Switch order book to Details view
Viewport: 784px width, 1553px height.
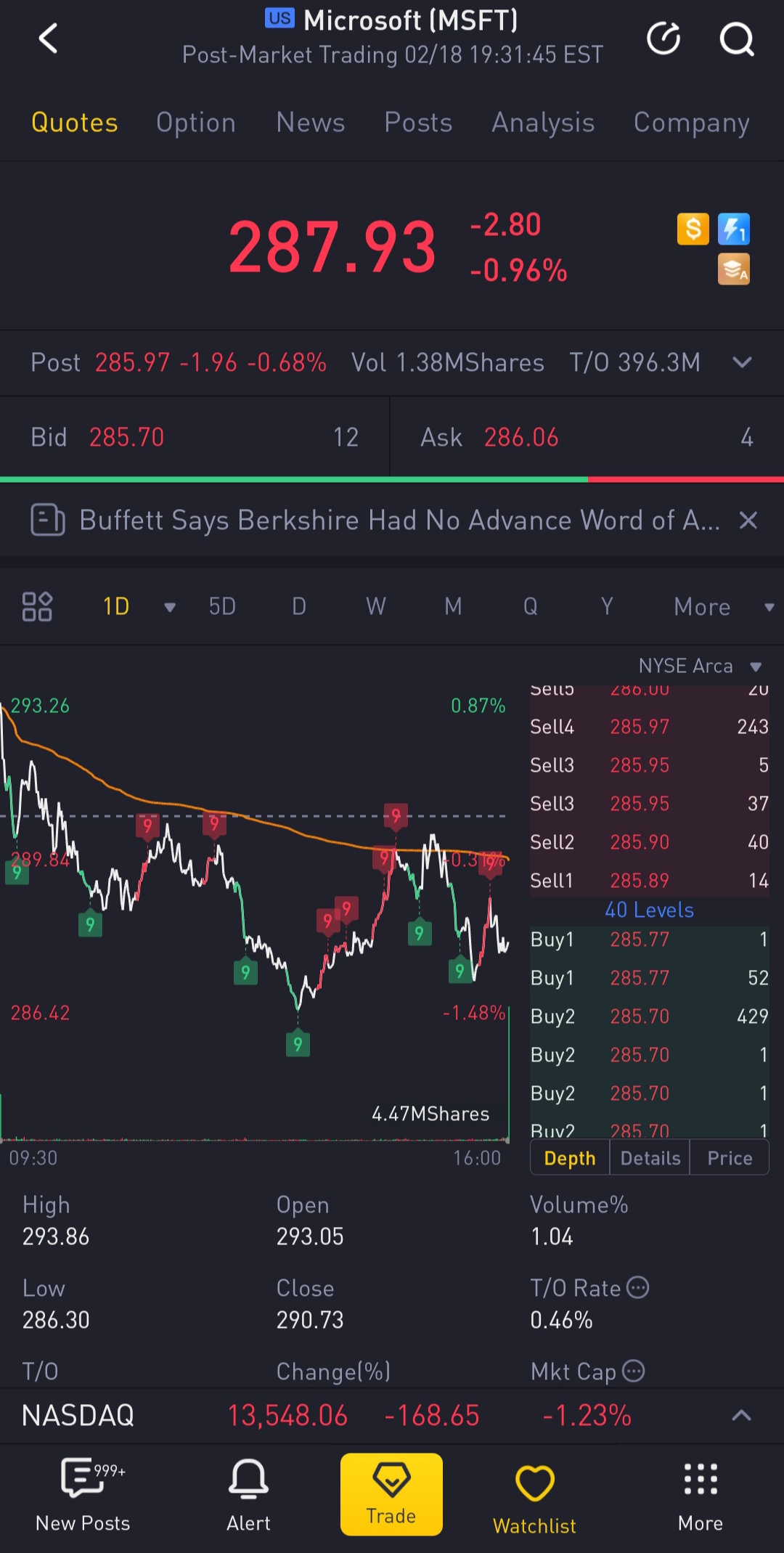650,1158
